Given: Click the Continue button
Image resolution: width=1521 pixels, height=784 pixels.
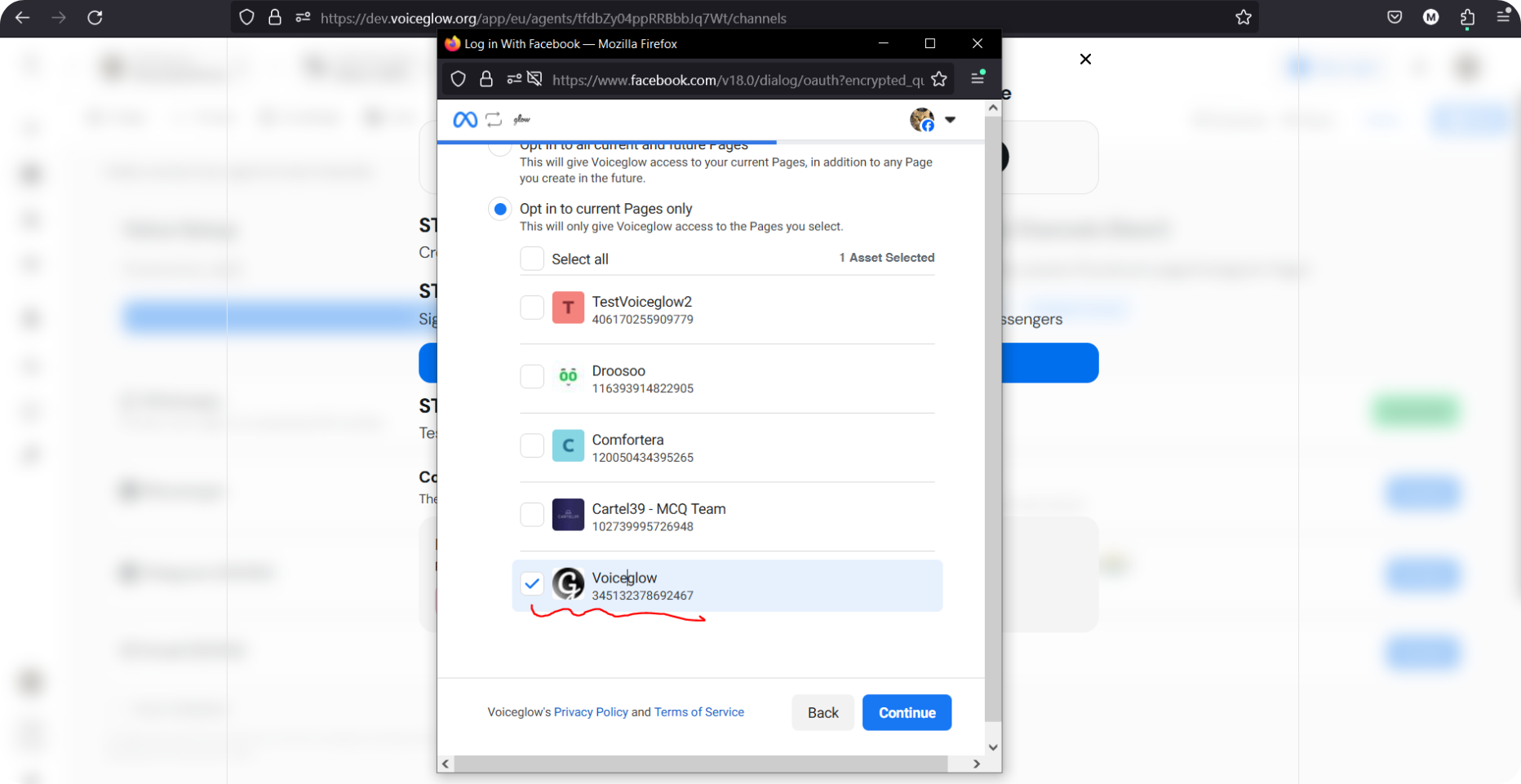Looking at the screenshot, I should point(907,712).
